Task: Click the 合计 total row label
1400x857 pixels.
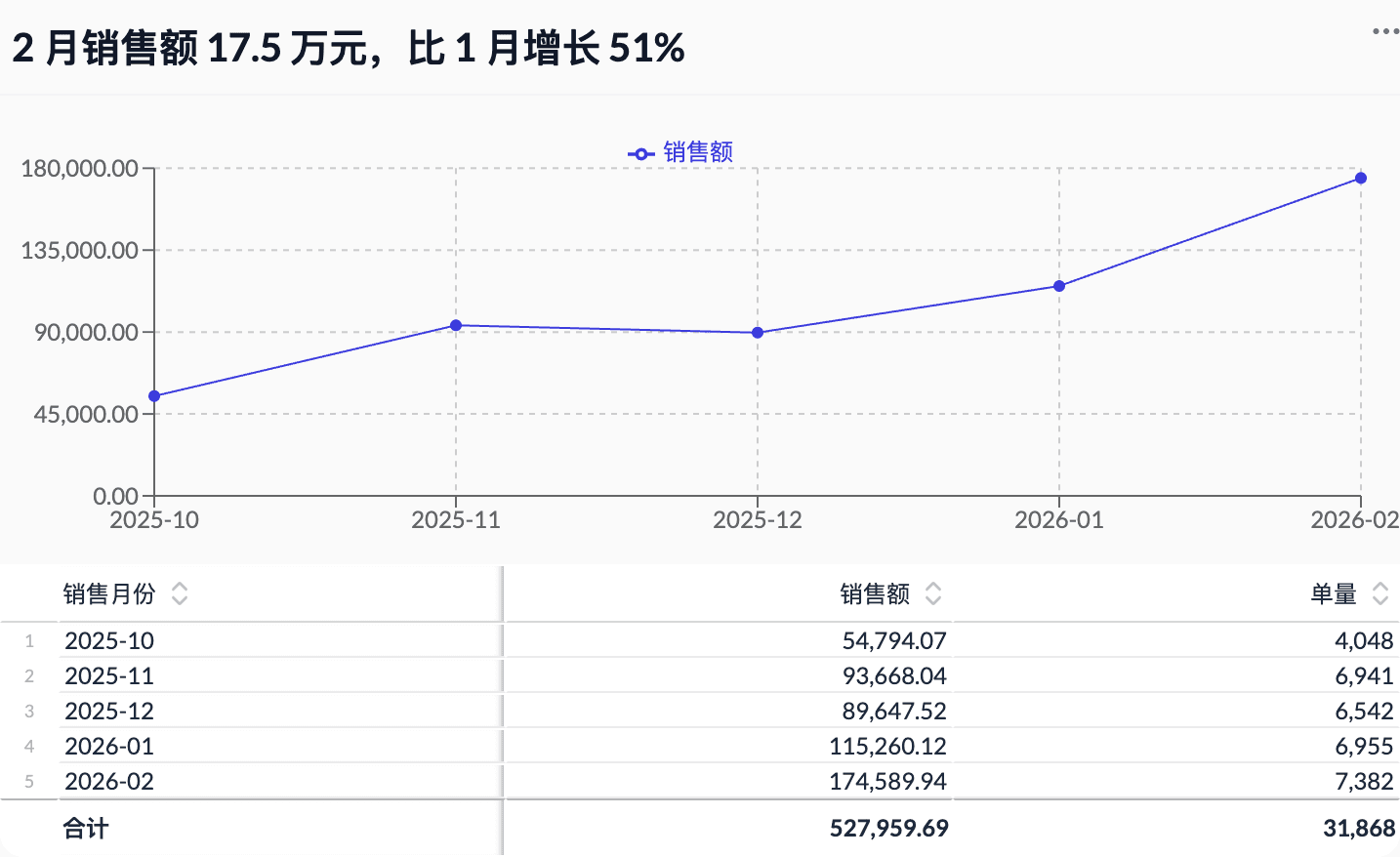Action: coord(86,829)
